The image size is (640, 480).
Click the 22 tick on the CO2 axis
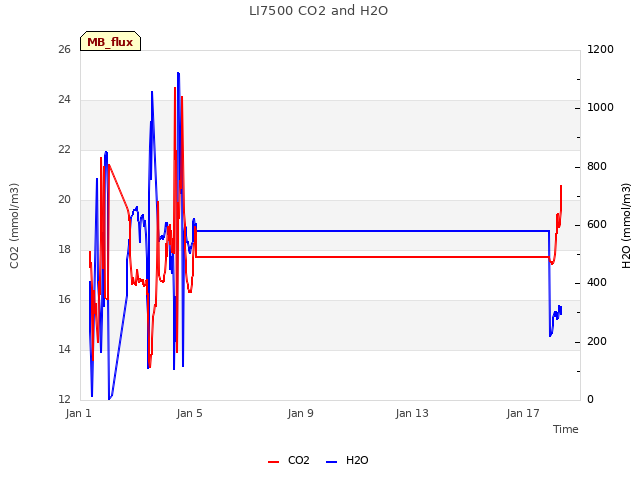pos(64,149)
